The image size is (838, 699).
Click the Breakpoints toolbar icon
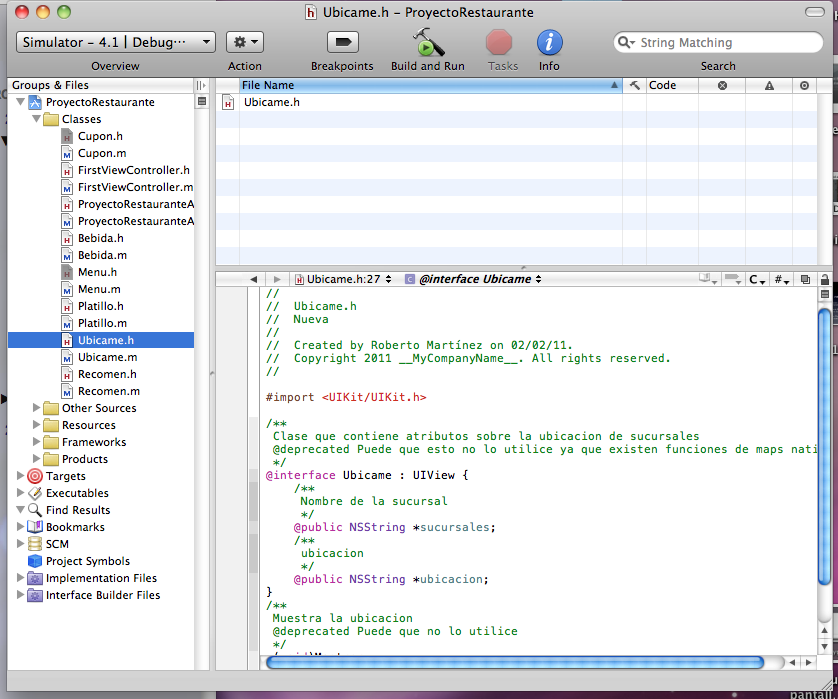pyautogui.click(x=343, y=42)
